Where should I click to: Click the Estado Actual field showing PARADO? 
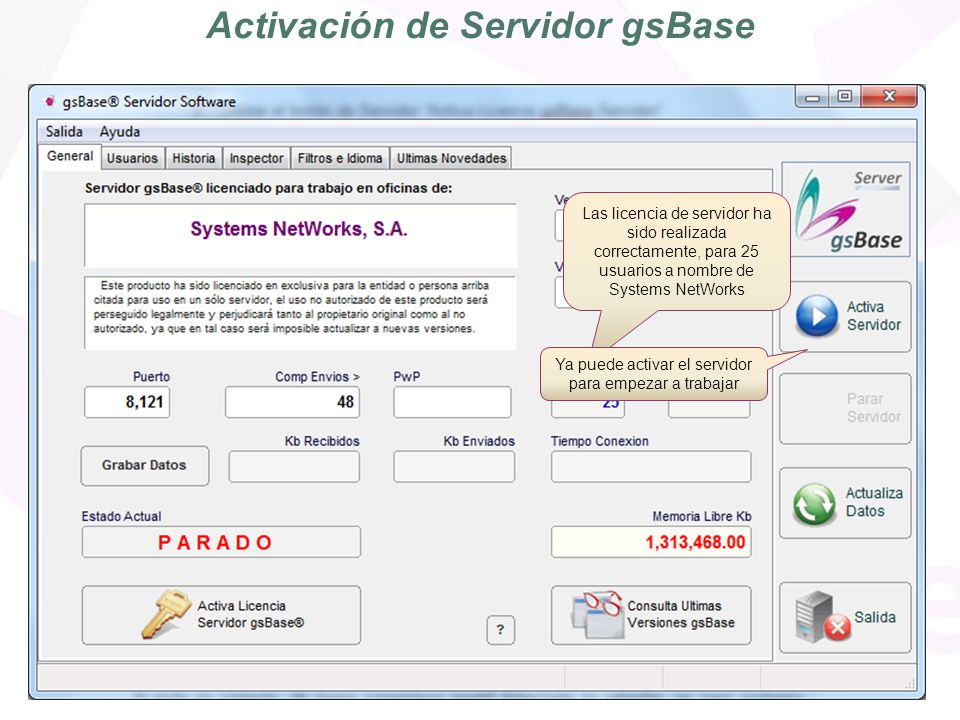(221, 542)
